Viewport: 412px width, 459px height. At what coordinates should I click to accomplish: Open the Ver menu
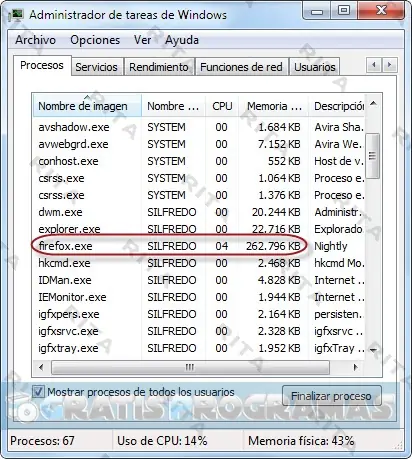pos(142,40)
